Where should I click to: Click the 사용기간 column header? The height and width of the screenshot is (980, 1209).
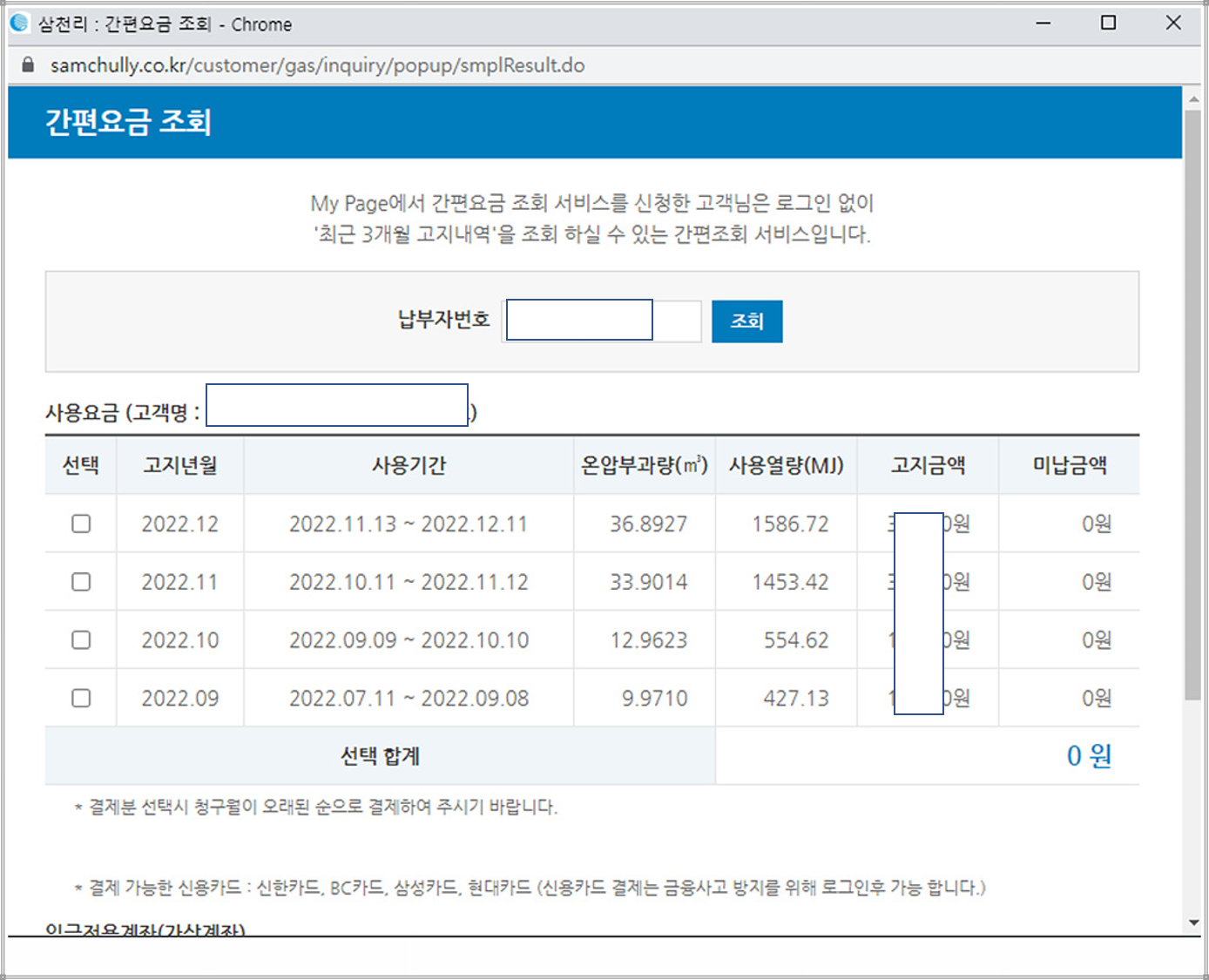409,465
